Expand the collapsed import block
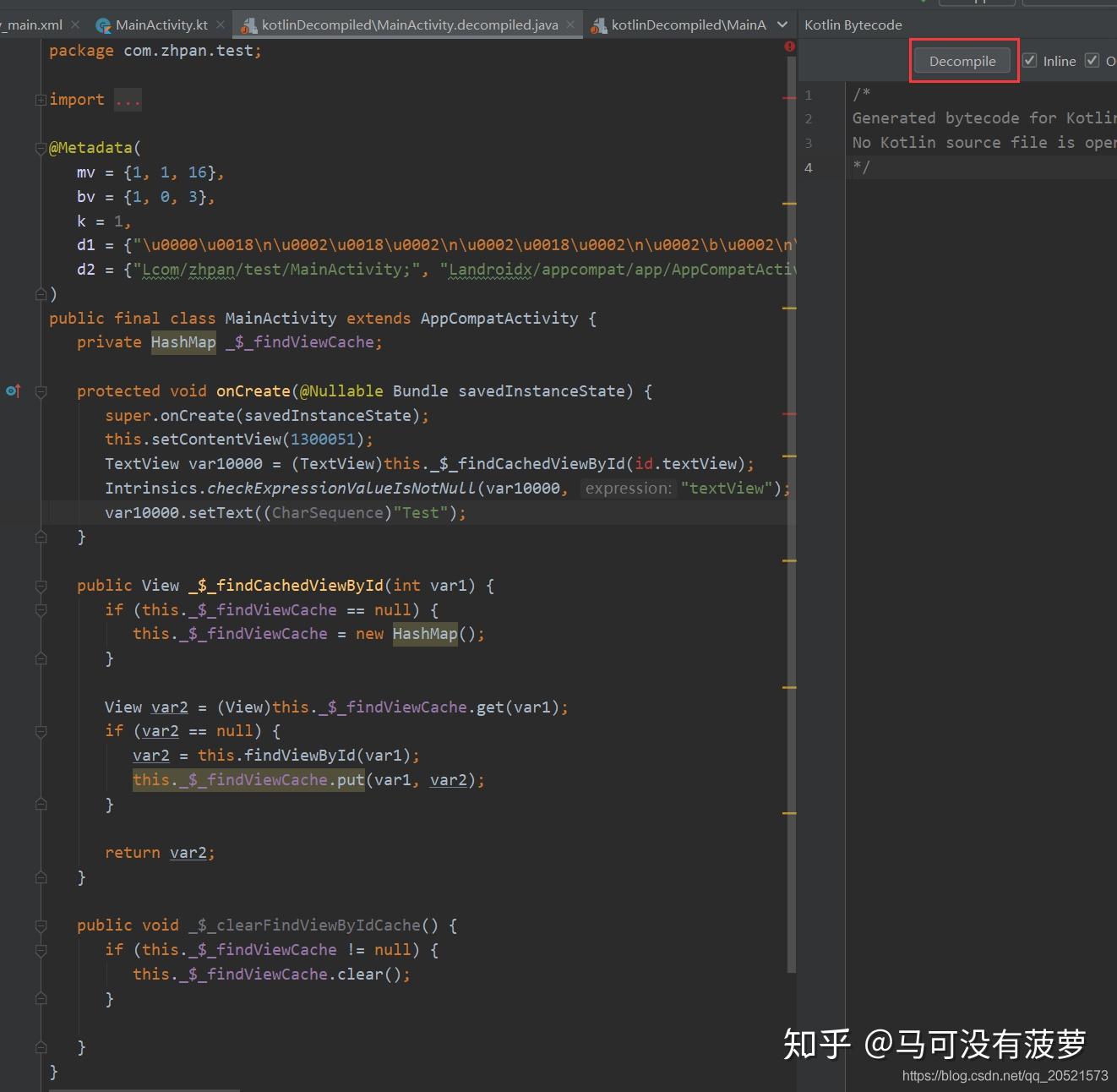The height and width of the screenshot is (1092, 1117). pyautogui.click(x=41, y=100)
